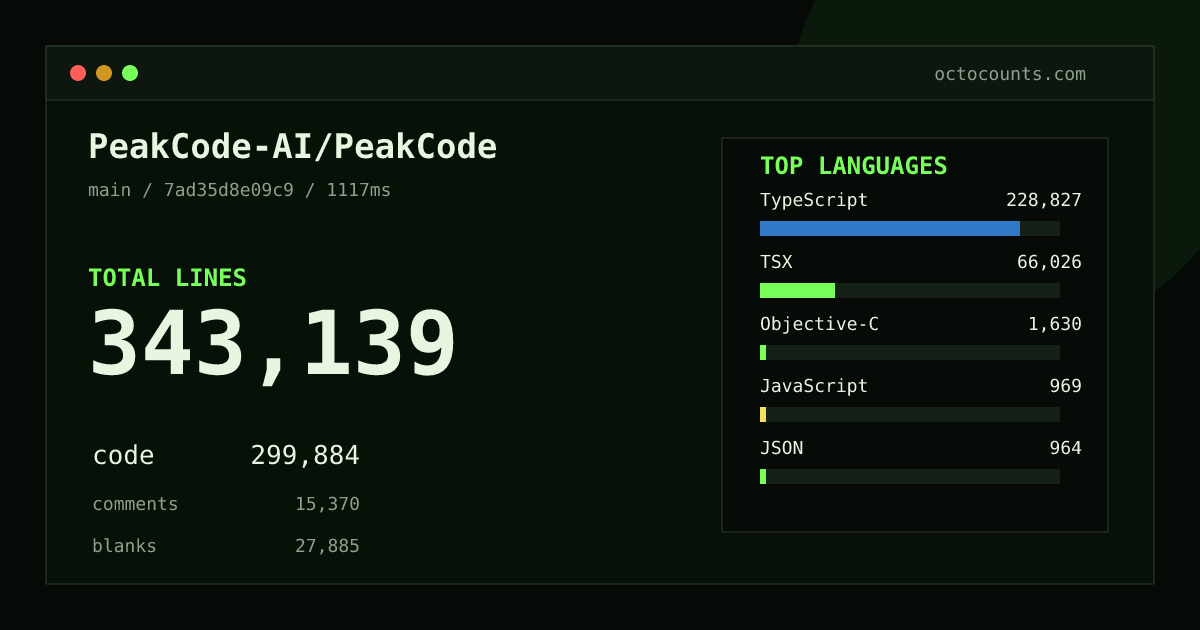This screenshot has height=630, width=1200.
Task: Select the TypeScript language label
Action: [x=814, y=200]
